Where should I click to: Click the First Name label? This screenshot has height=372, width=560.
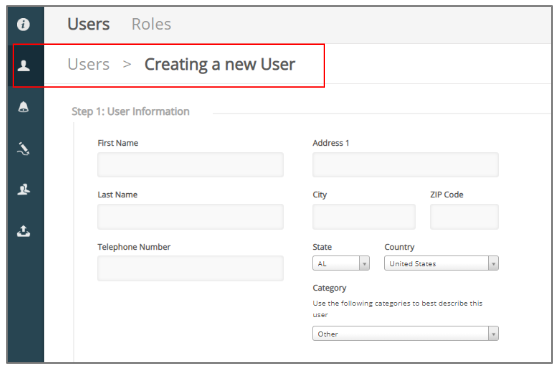118,143
